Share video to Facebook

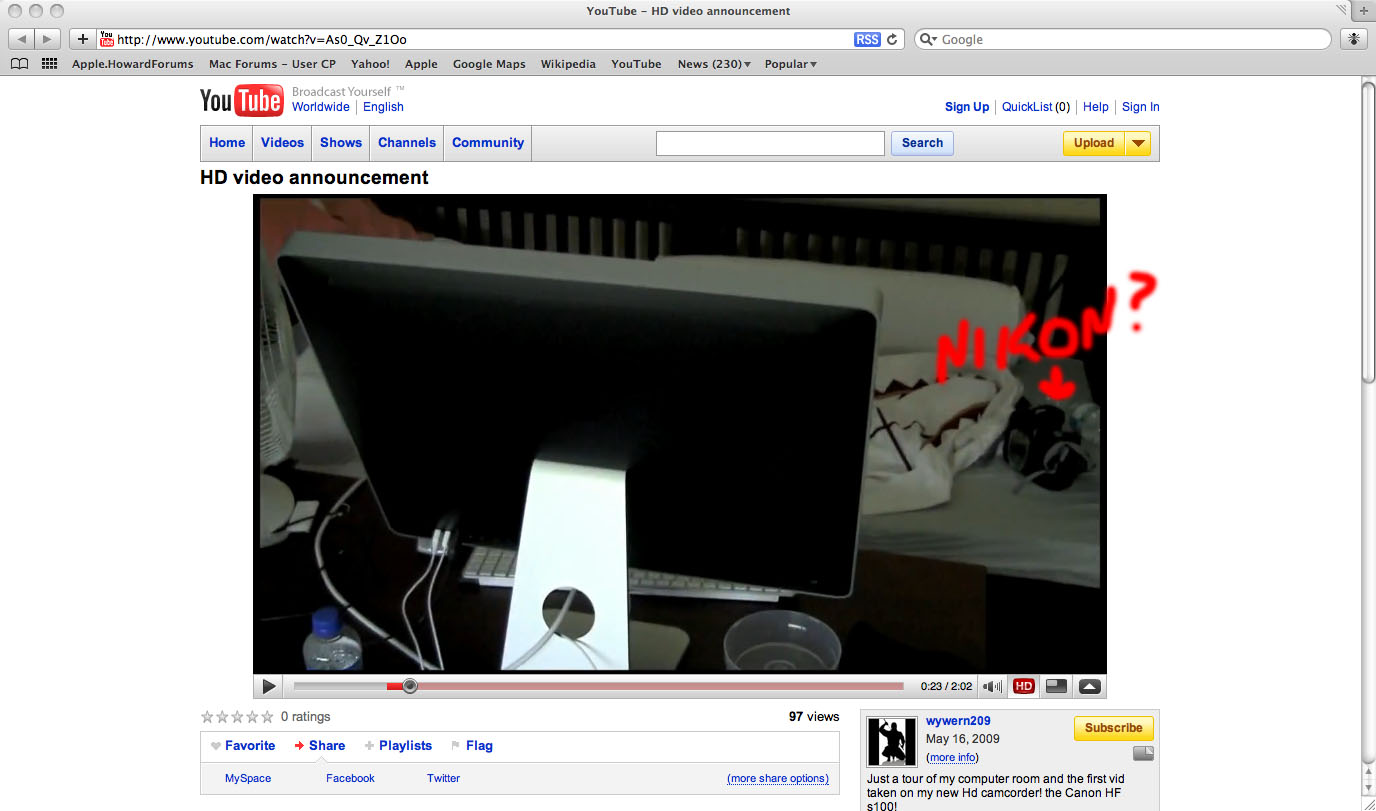(350, 778)
